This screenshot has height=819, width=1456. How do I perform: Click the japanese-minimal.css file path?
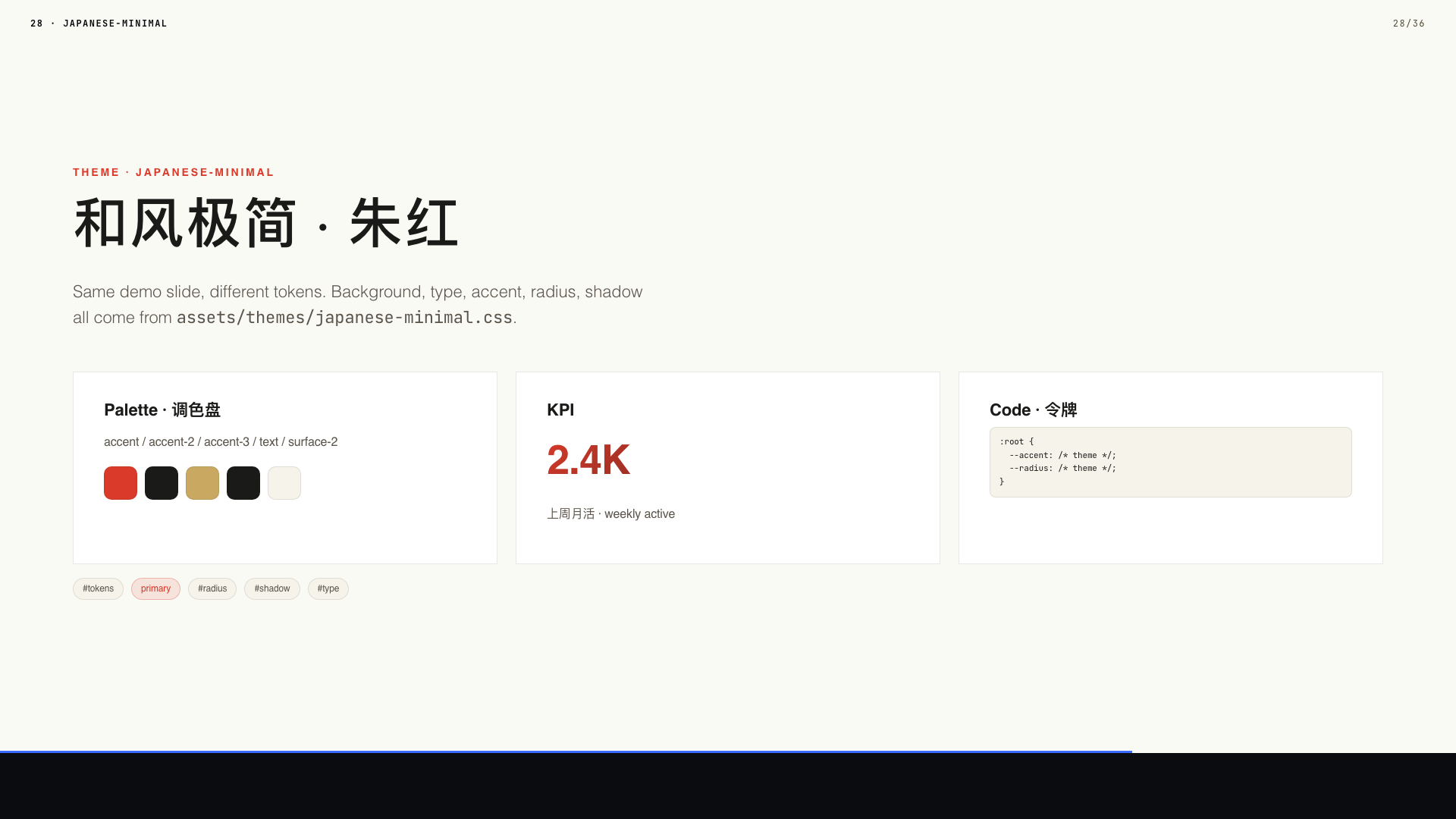coord(344,318)
